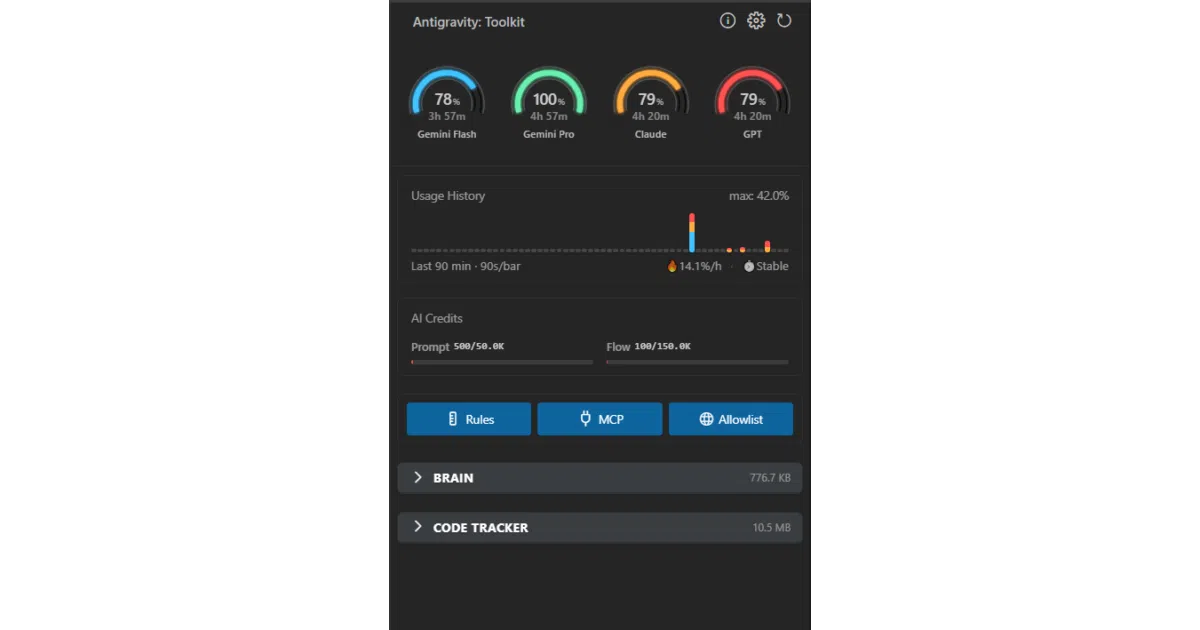This screenshot has width=1200, height=630.
Task: Click the CODE TRACKER size label
Action: pos(771,528)
